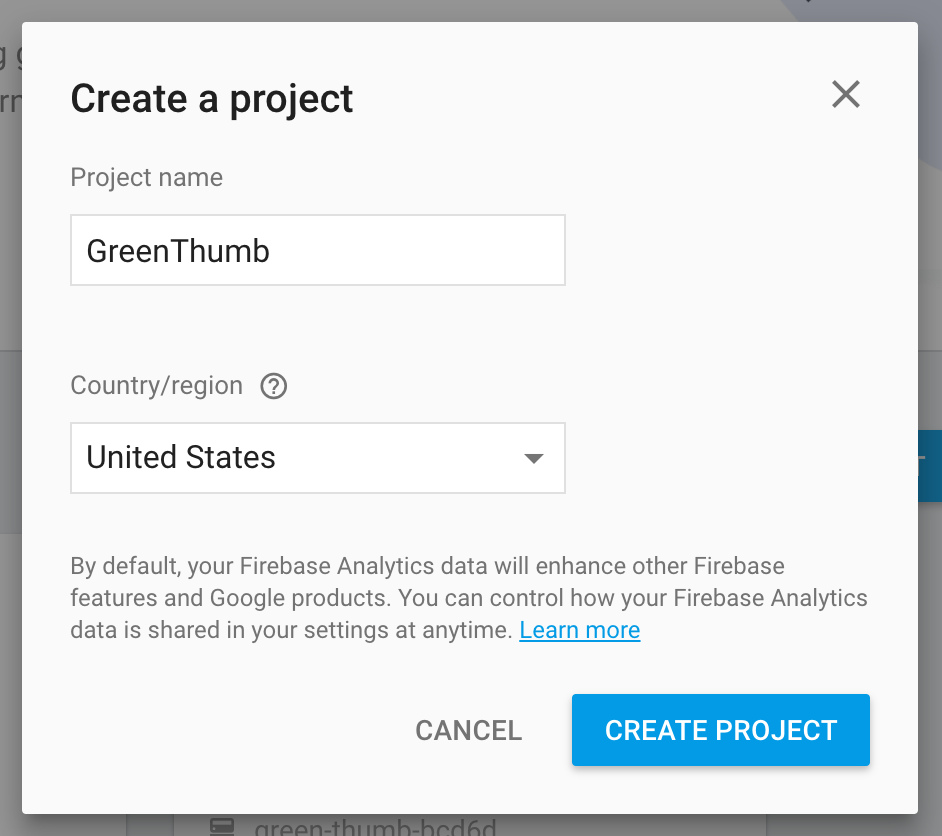Click the "Create a project" dialog heading
This screenshot has height=836, width=942.
pyautogui.click(x=211, y=98)
